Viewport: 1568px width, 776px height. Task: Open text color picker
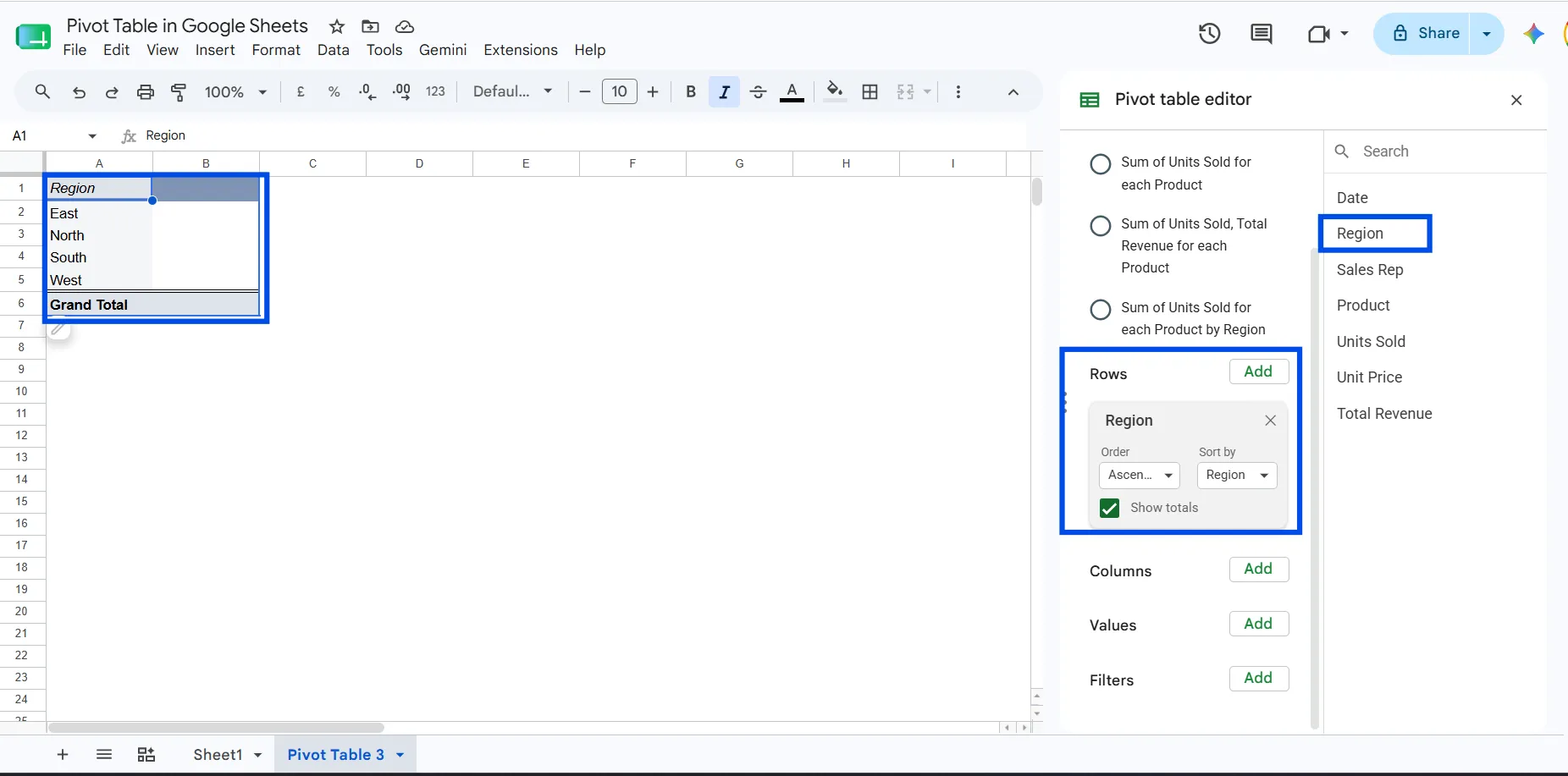792,91
